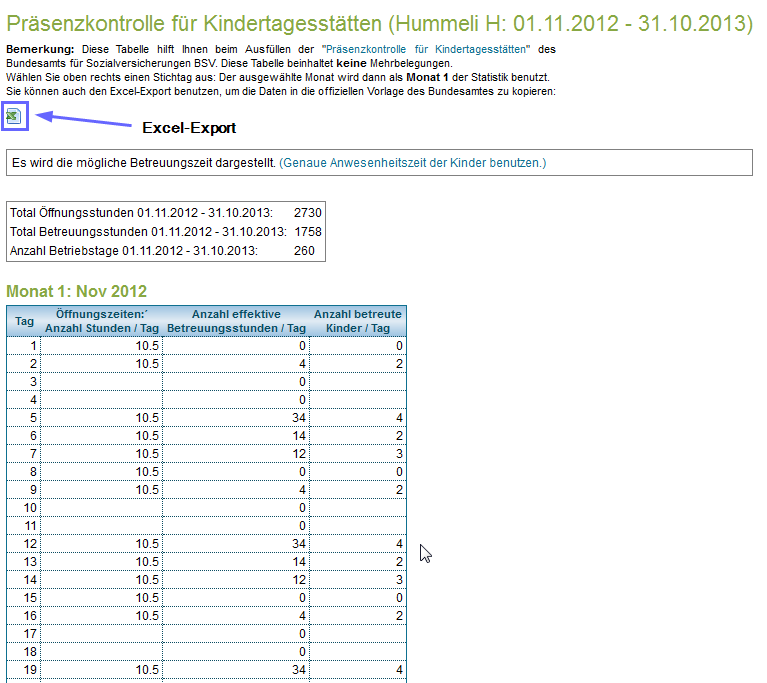Click care hours value 34 on day 12
Screen dimensions: 767x683
click(x=236, y=544)
